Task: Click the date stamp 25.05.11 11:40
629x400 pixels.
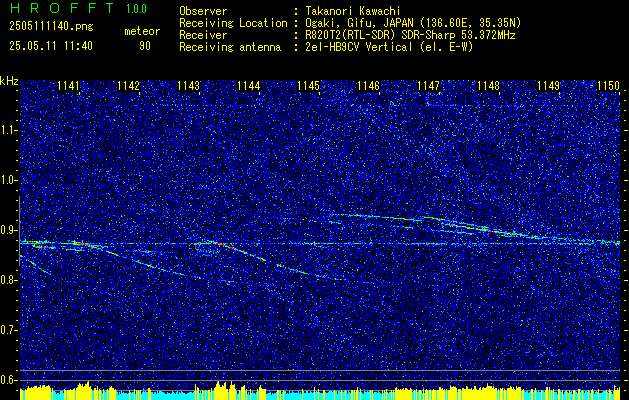Action: point(51,46)
